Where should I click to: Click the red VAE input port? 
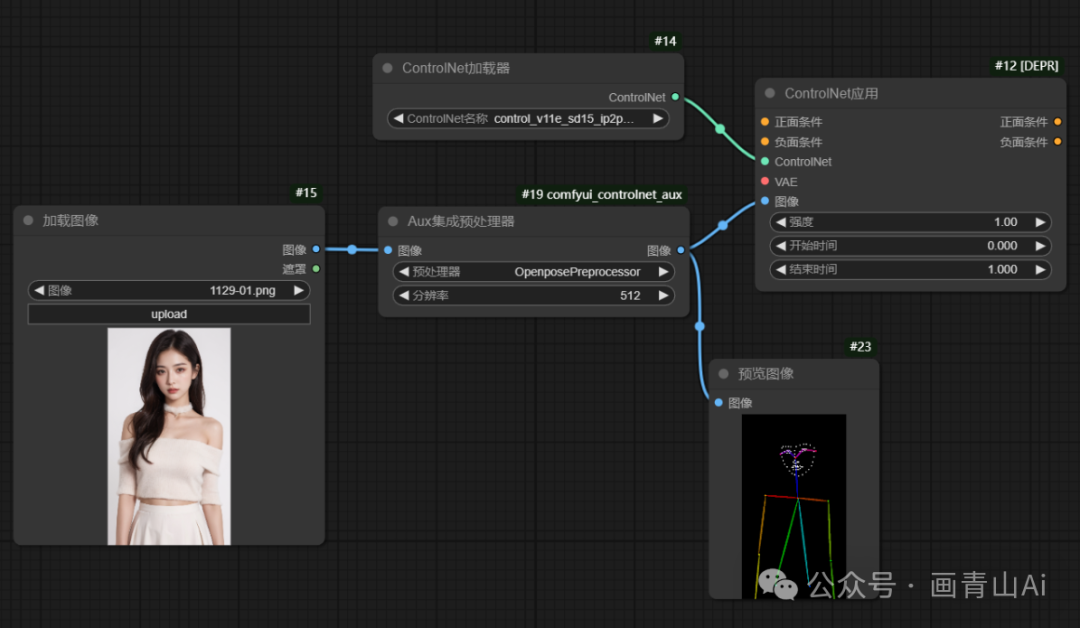click(765, 181)
